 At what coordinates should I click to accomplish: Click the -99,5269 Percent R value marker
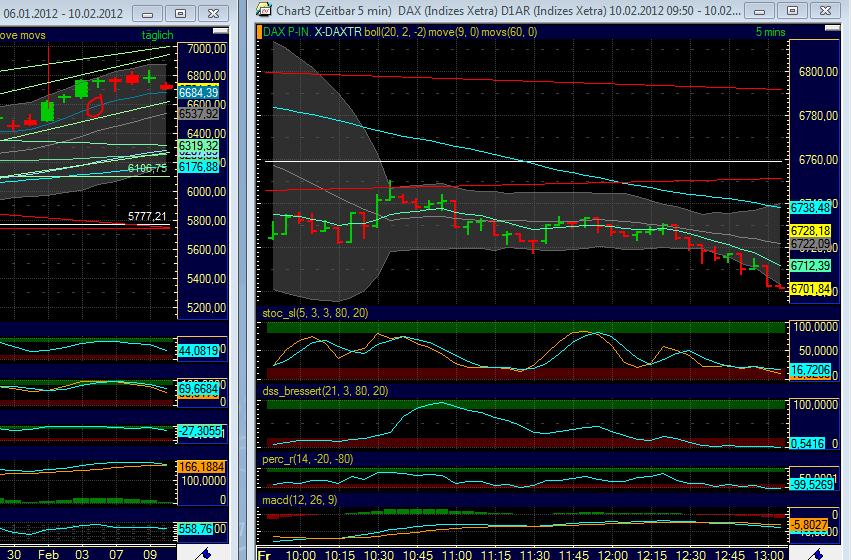point(812,485)
